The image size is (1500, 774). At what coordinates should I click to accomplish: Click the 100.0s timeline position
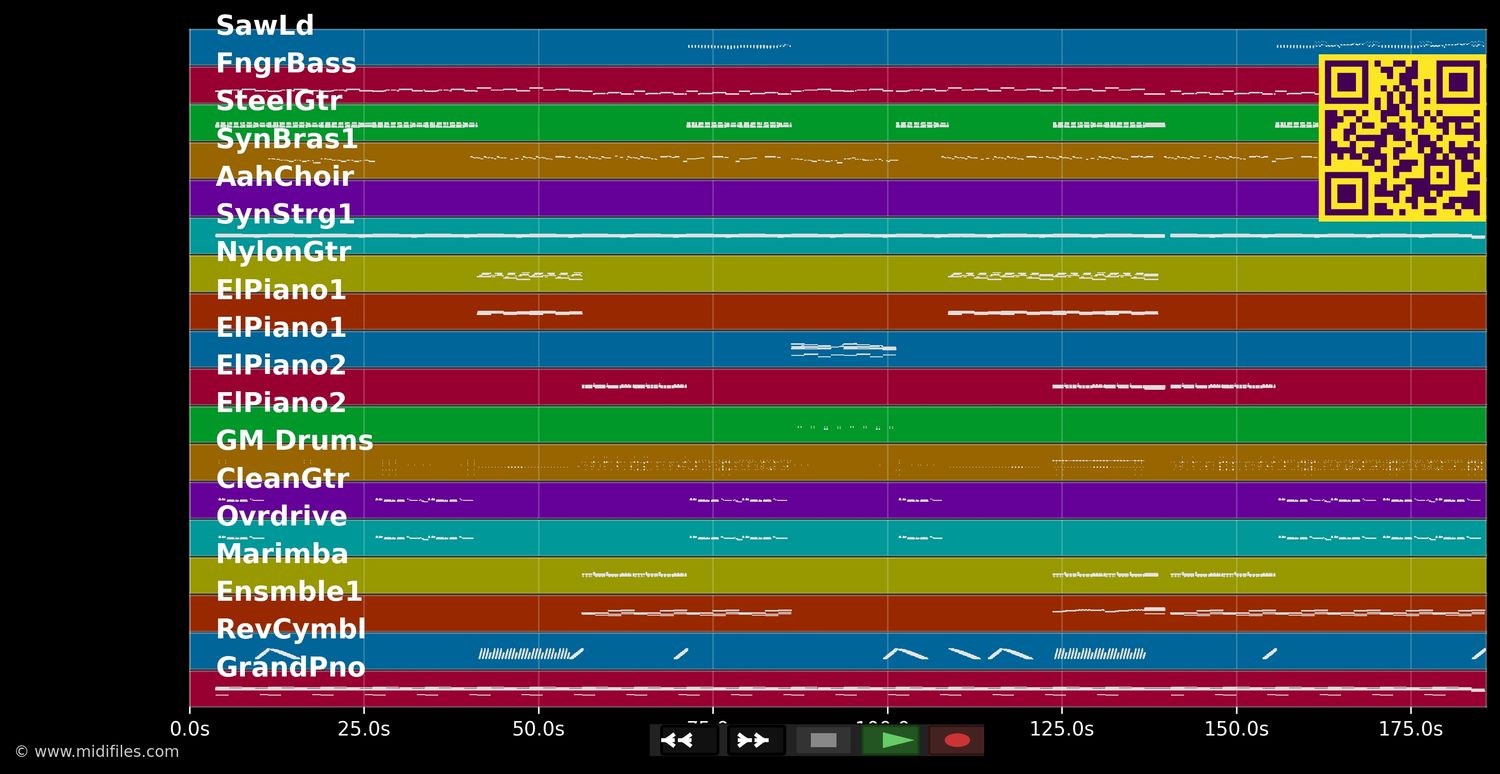coord(889,729)
